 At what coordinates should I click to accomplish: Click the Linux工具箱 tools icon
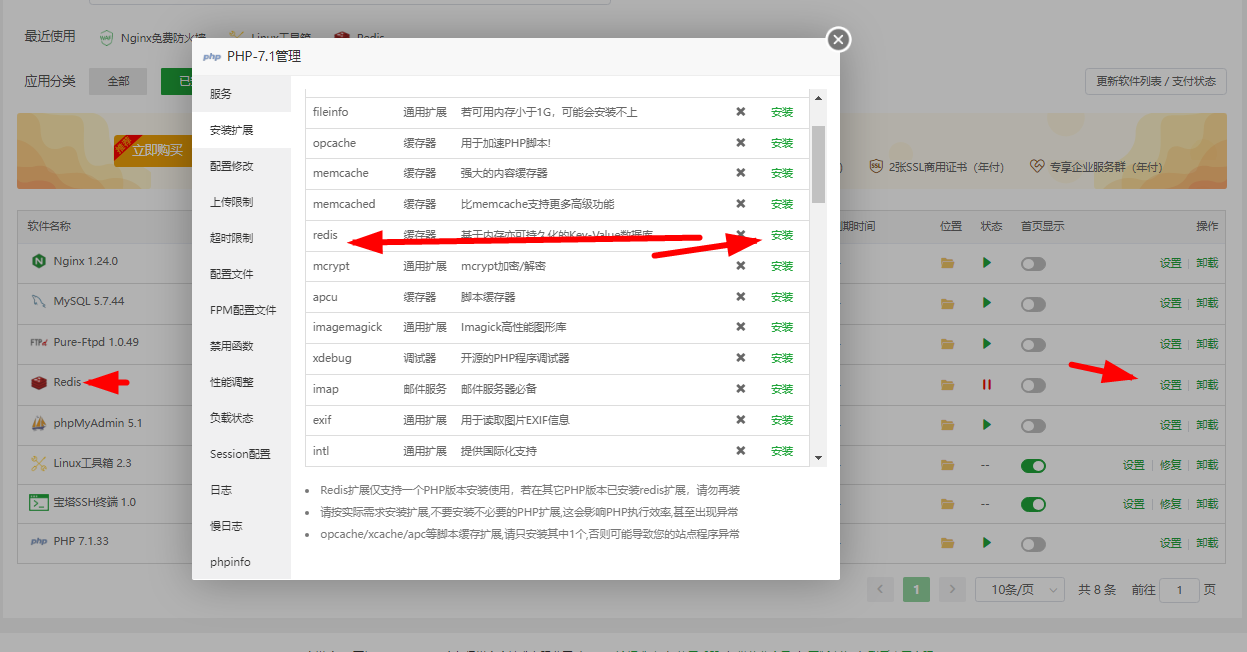(x=39, y=463)
